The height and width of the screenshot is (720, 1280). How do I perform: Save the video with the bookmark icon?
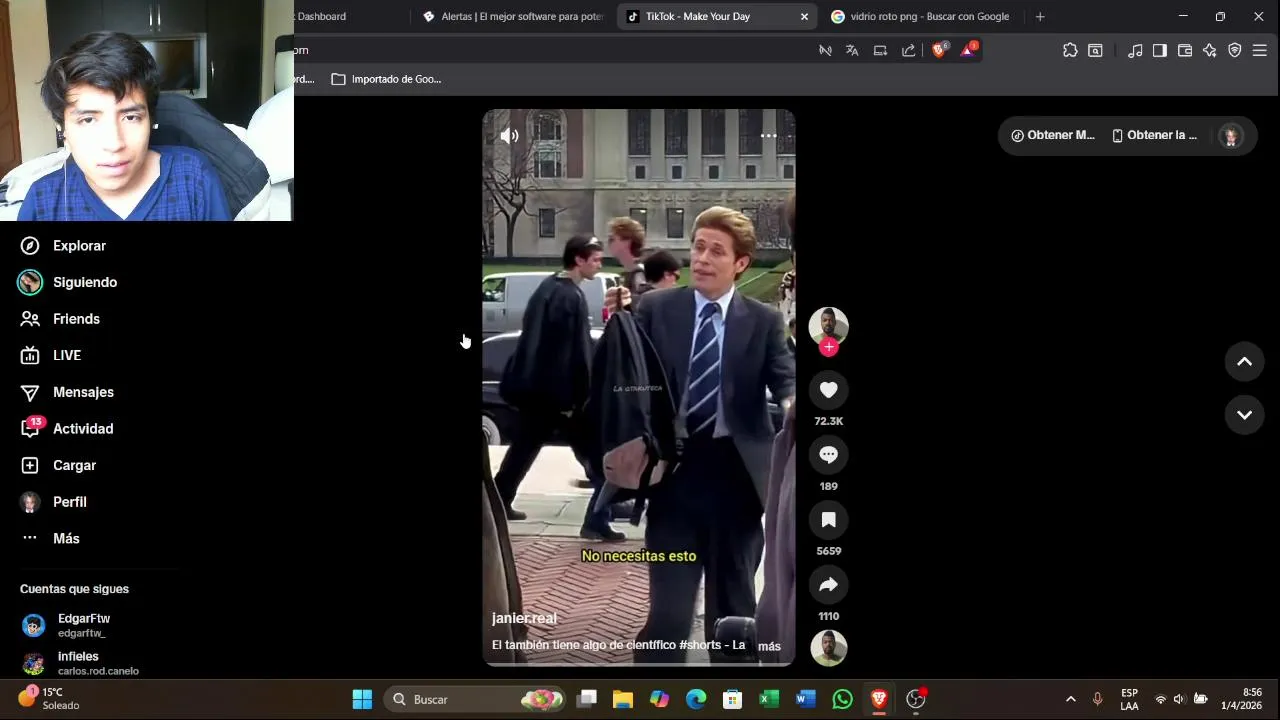click(828, 520)
